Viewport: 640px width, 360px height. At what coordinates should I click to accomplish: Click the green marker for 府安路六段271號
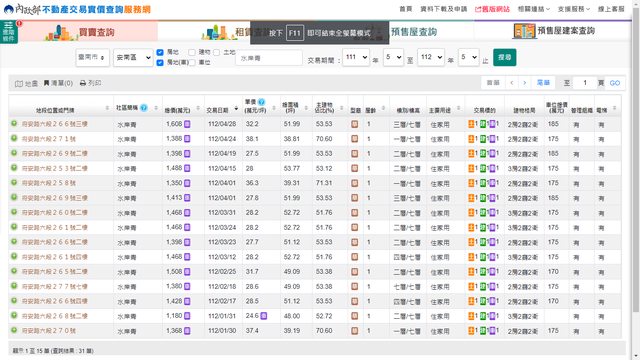(x=14, y=138)
